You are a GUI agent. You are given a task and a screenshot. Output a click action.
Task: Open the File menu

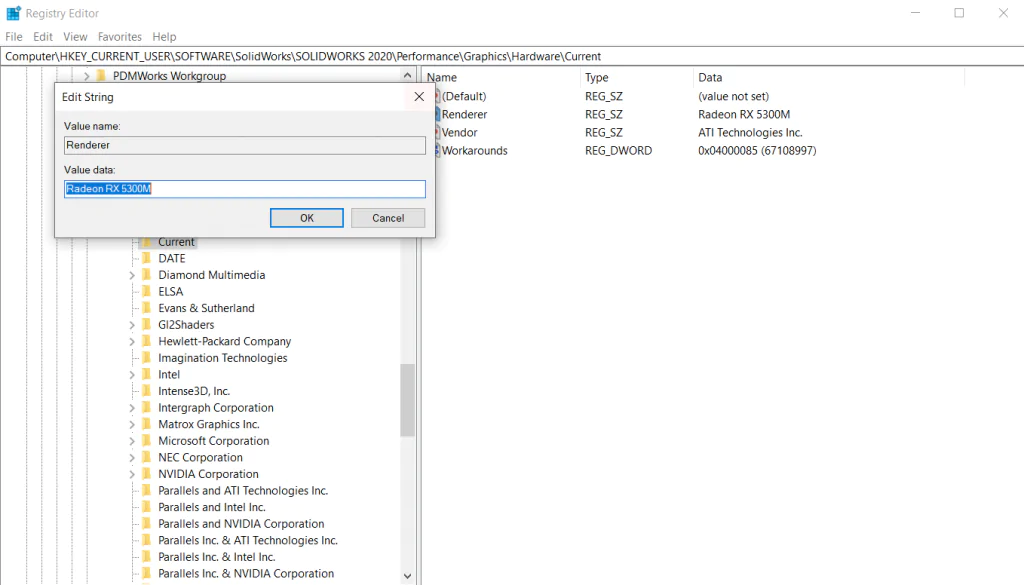[14, 37]
